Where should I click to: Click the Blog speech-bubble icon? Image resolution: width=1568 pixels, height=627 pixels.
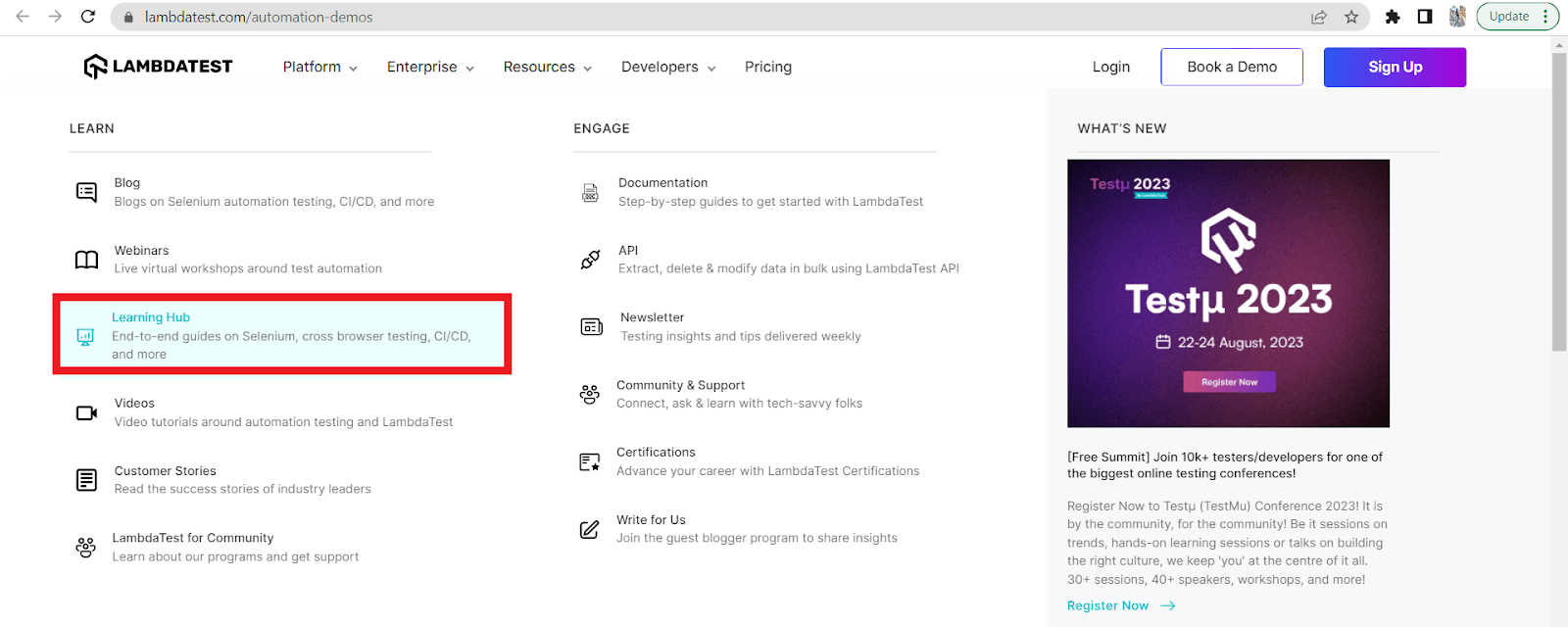pyautogui.click(x=86, y=192)
